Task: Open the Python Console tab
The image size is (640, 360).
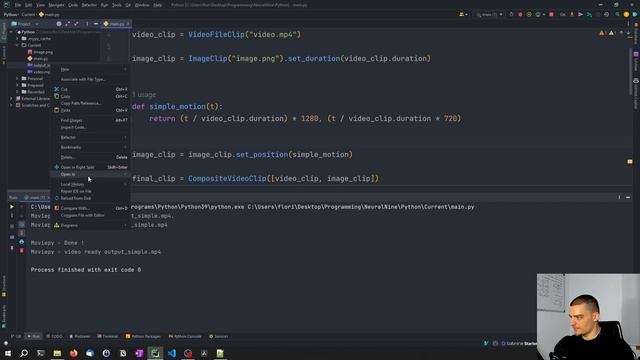Action: [185, 336]
